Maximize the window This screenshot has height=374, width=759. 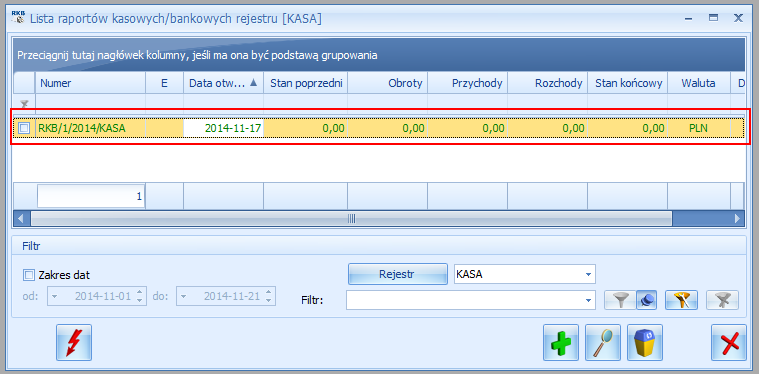(x=713, y=18)
